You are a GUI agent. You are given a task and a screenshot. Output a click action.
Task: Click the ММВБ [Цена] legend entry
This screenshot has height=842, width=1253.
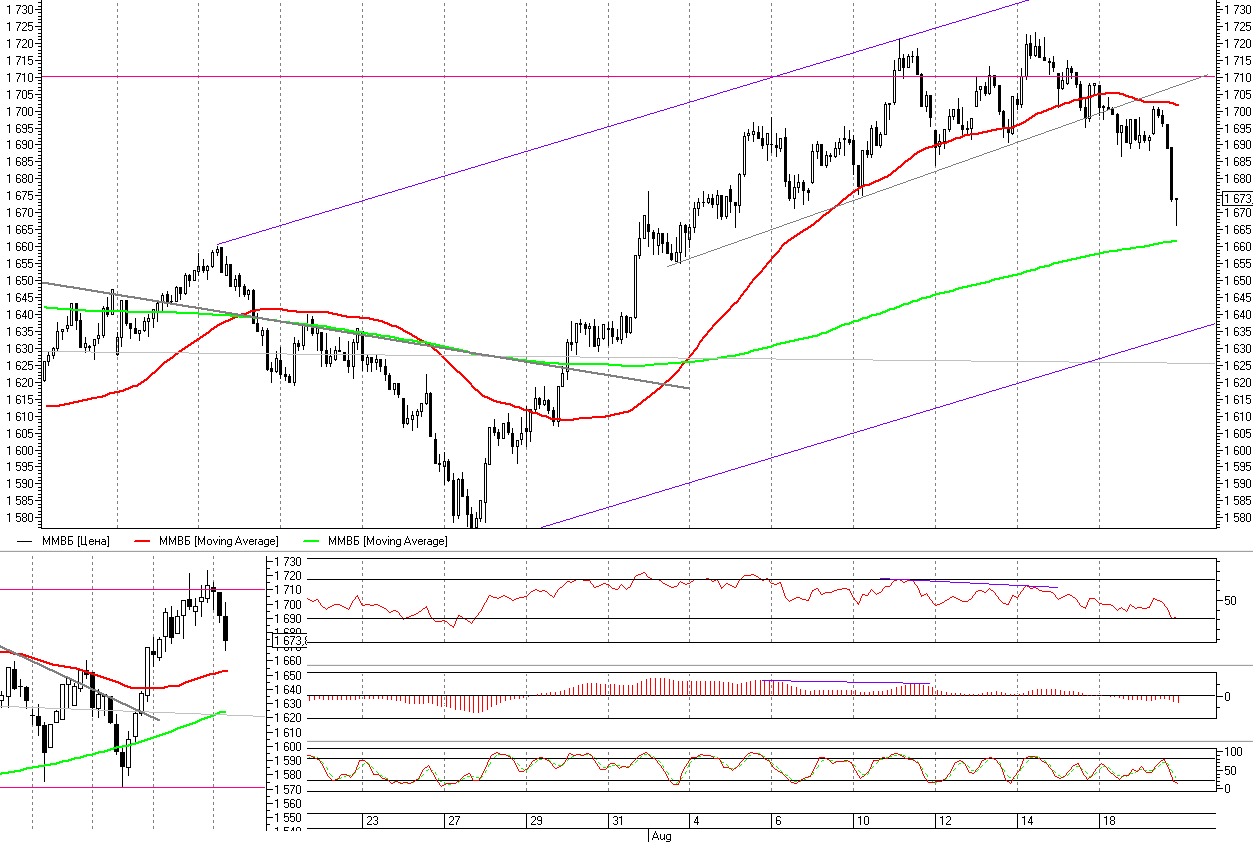[x=76, y=541]
